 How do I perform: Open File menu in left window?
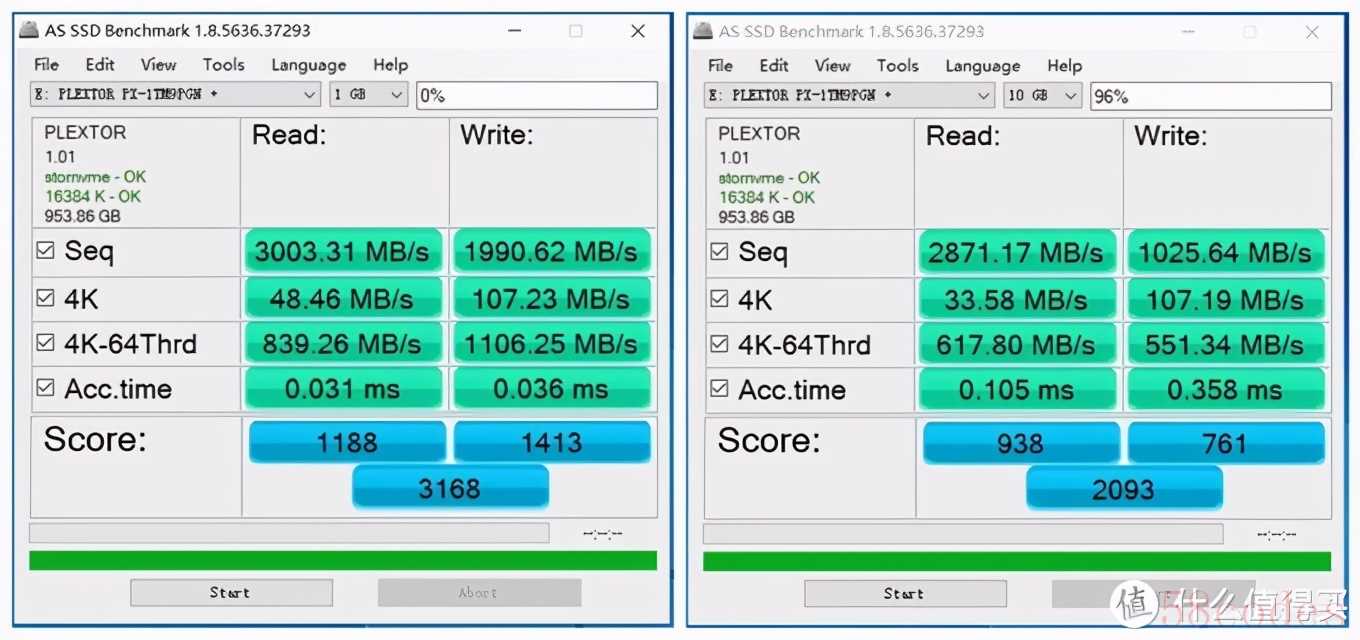point(46,65)
